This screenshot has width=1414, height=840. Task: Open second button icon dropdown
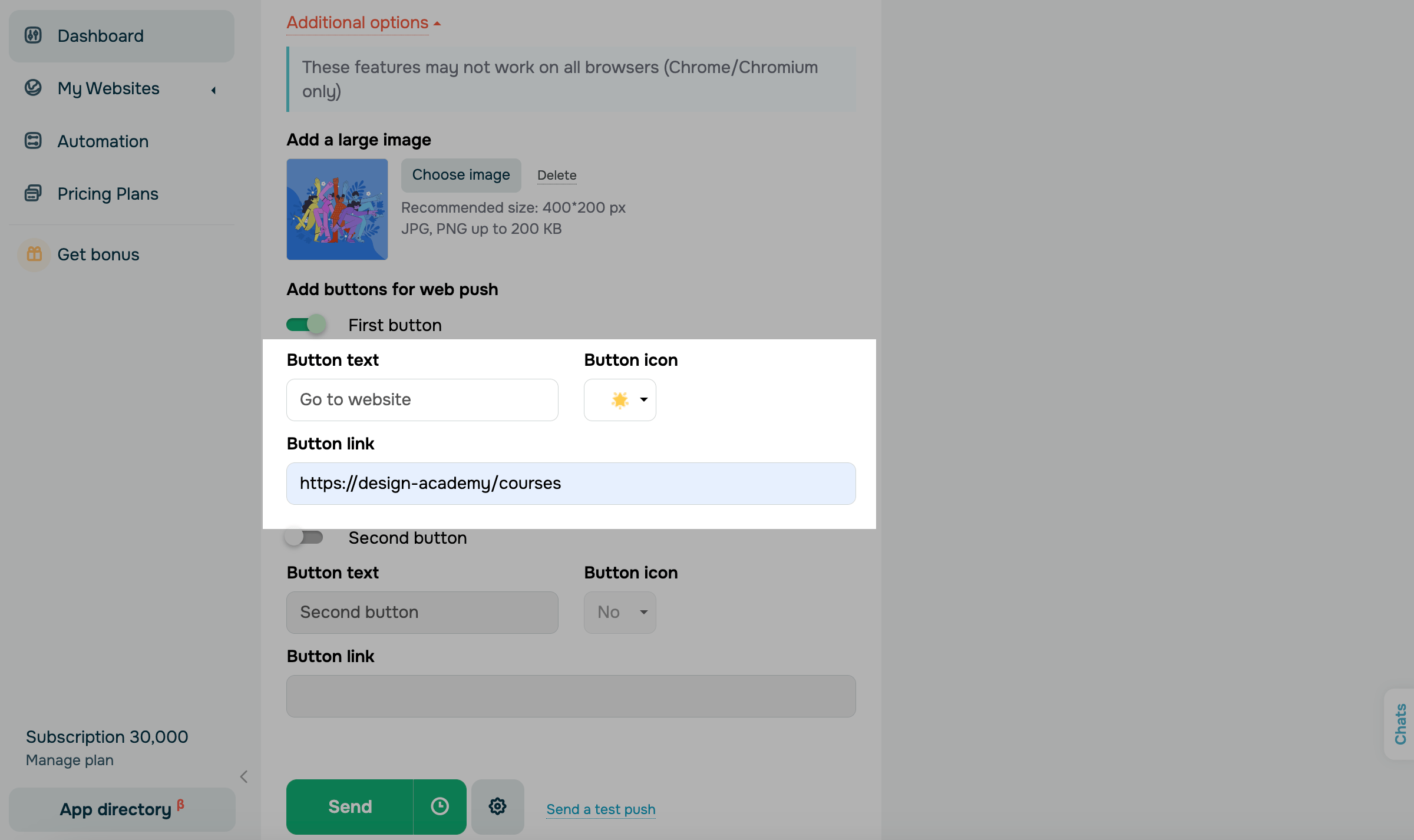620,613
